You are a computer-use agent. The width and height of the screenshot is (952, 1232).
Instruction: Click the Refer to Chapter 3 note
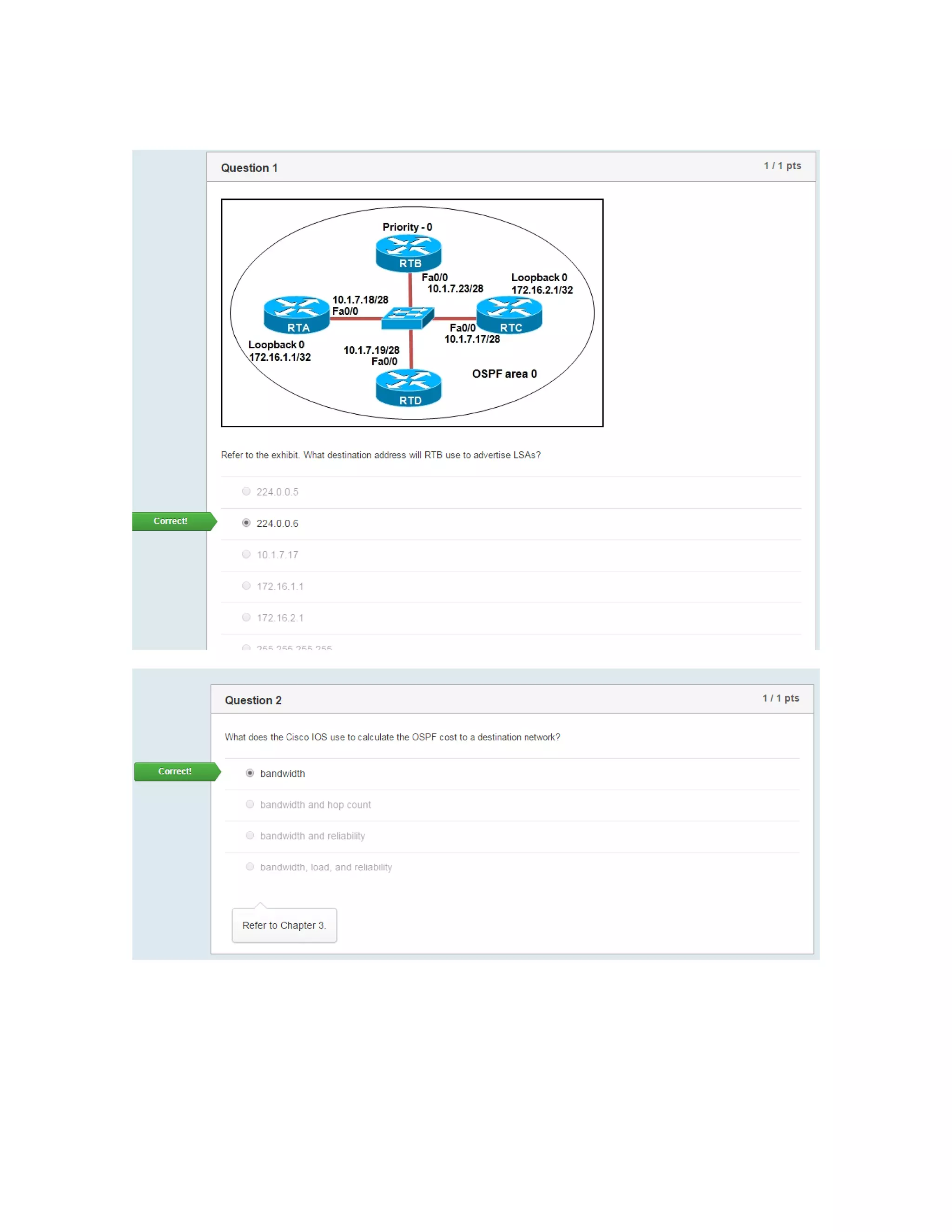[284, 925]
